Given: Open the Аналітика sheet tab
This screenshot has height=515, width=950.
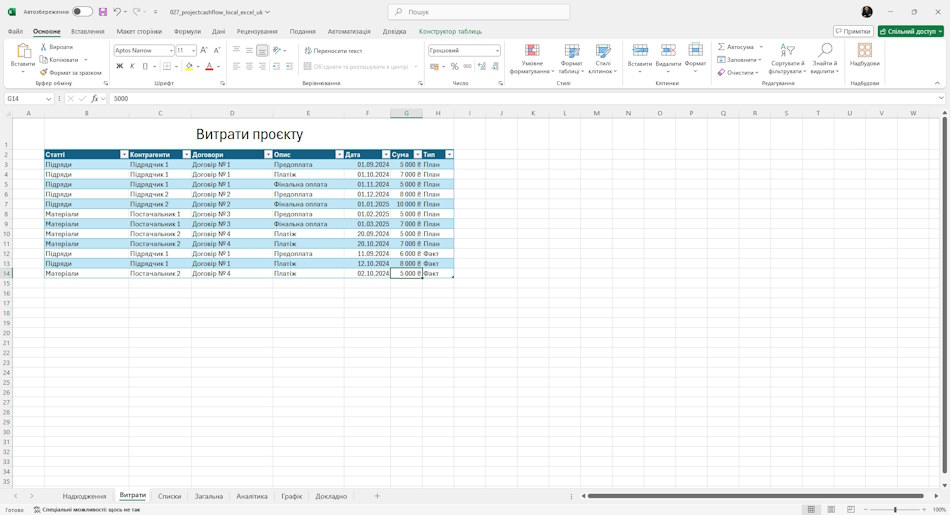Looking at the screenshot, I should pos(252,496).
